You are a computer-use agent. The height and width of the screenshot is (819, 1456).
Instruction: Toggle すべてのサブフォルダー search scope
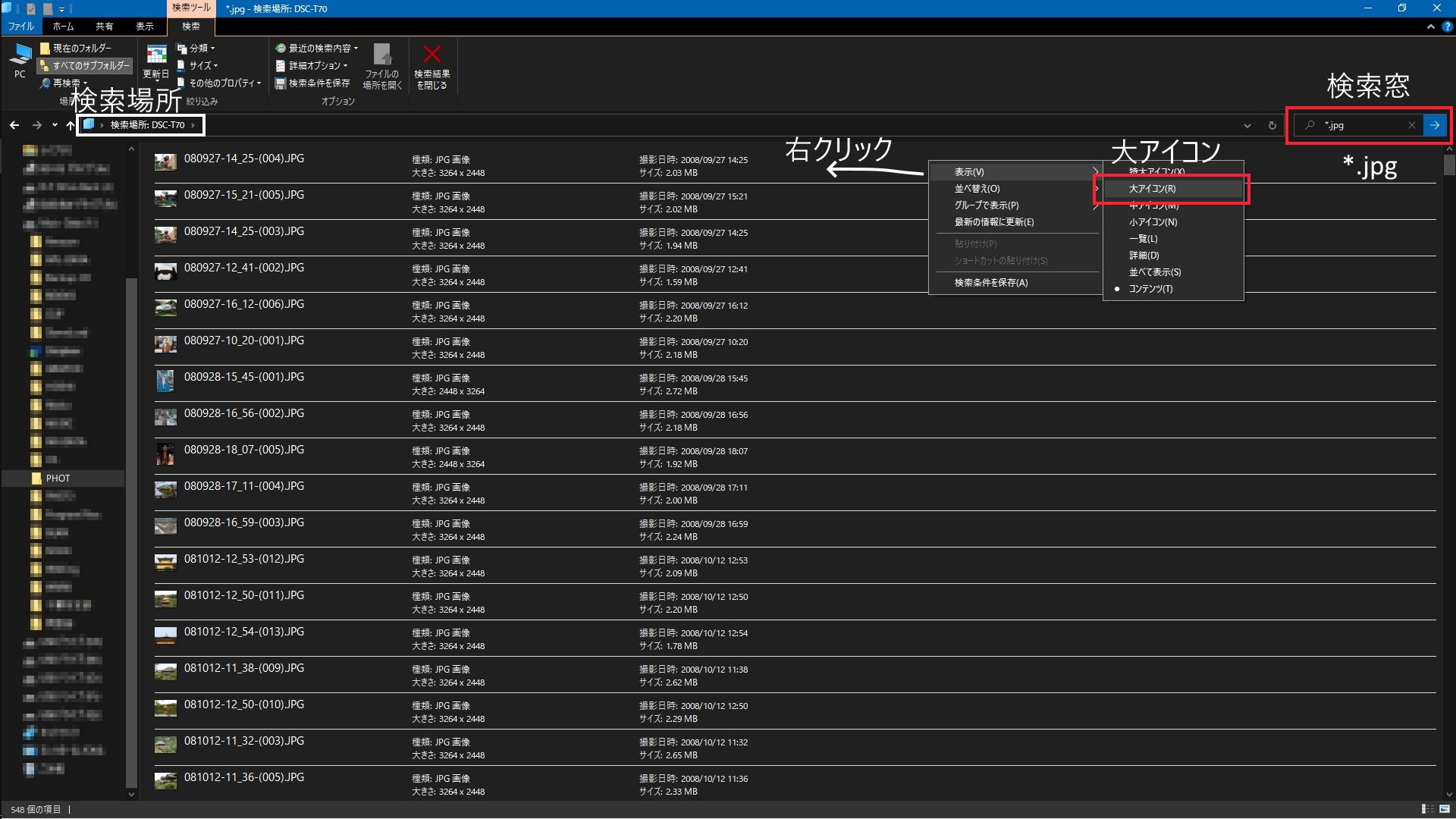[85, 66]
